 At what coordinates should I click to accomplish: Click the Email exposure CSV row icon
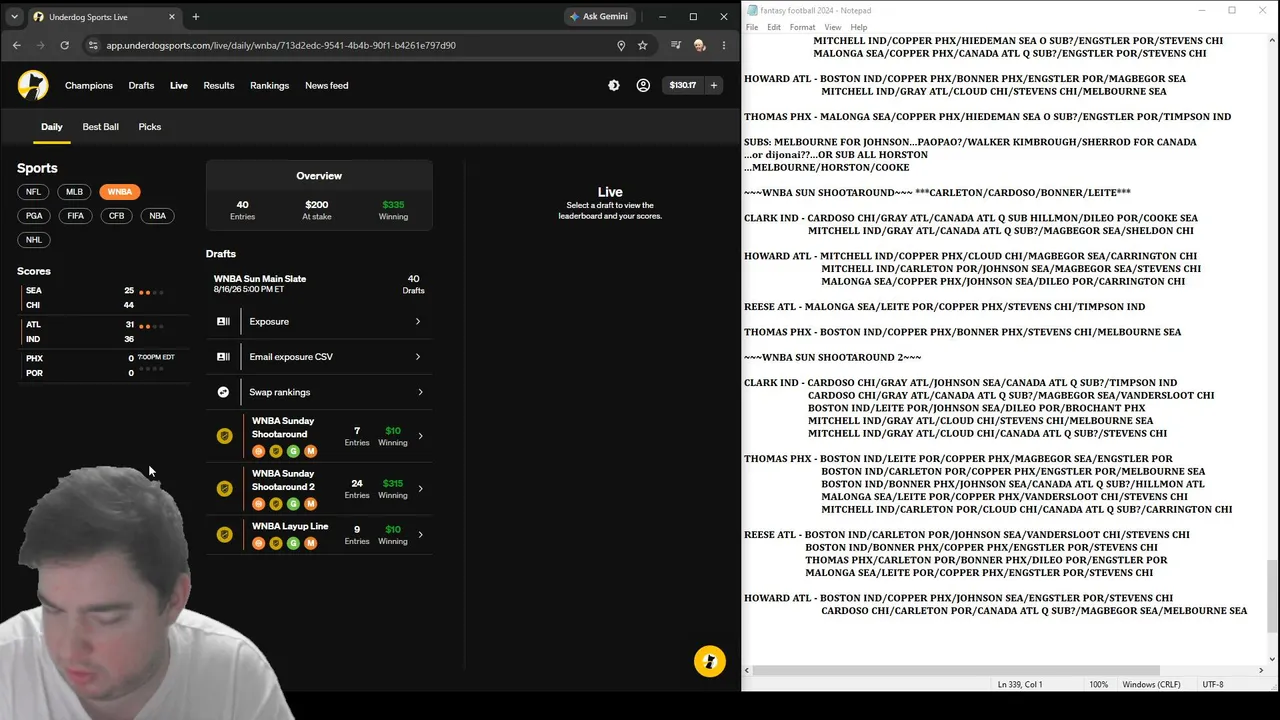tap(223, 357)
